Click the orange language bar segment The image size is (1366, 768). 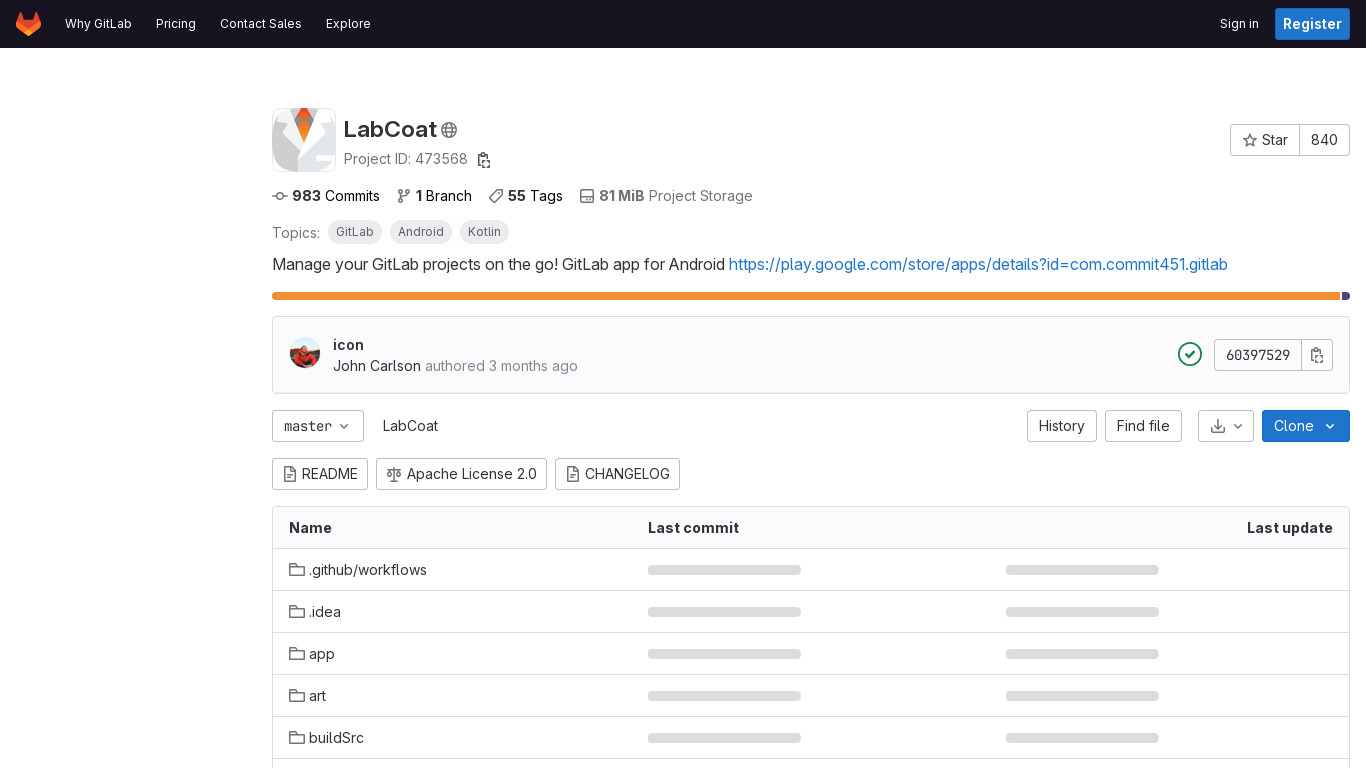pyautogui.click(x=806, y=296)
